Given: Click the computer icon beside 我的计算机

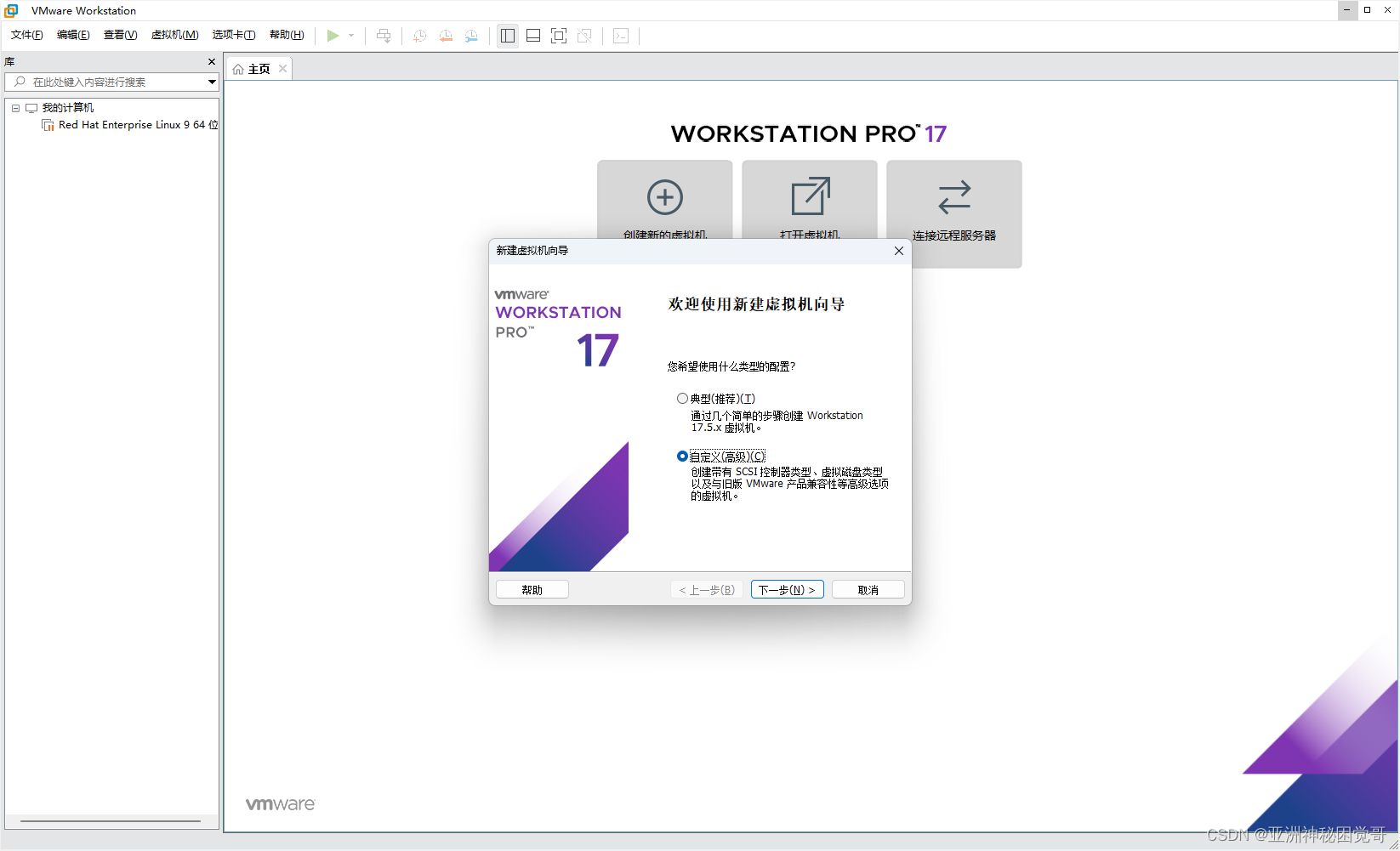Looking at the screenshot, I should 31,108.
